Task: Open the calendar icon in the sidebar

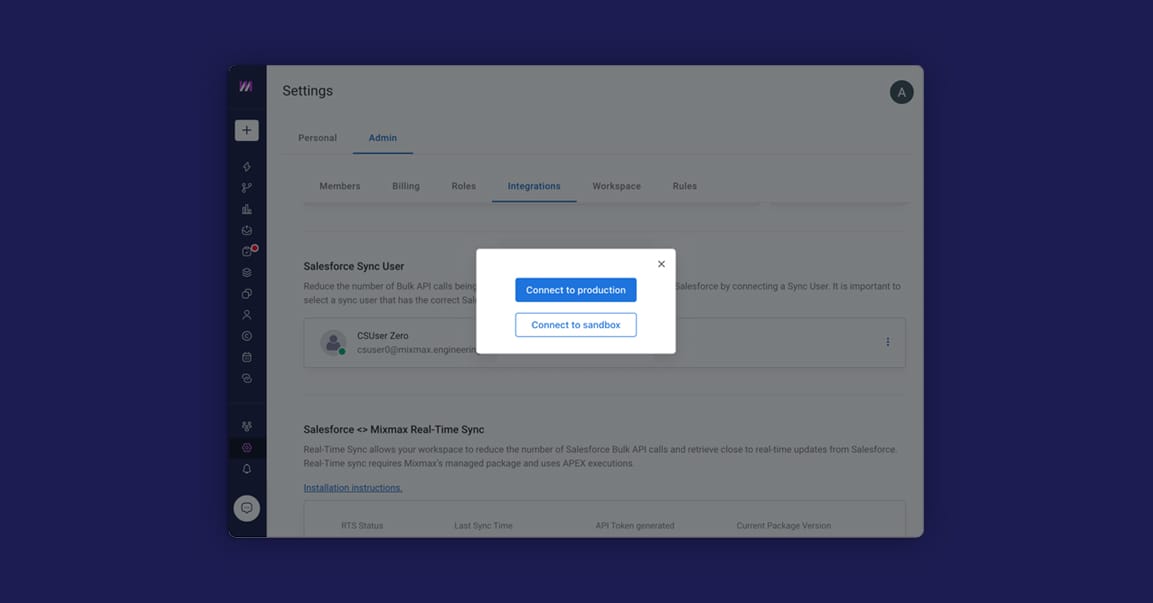Action: pyautogui.click(x=246, y=357)
